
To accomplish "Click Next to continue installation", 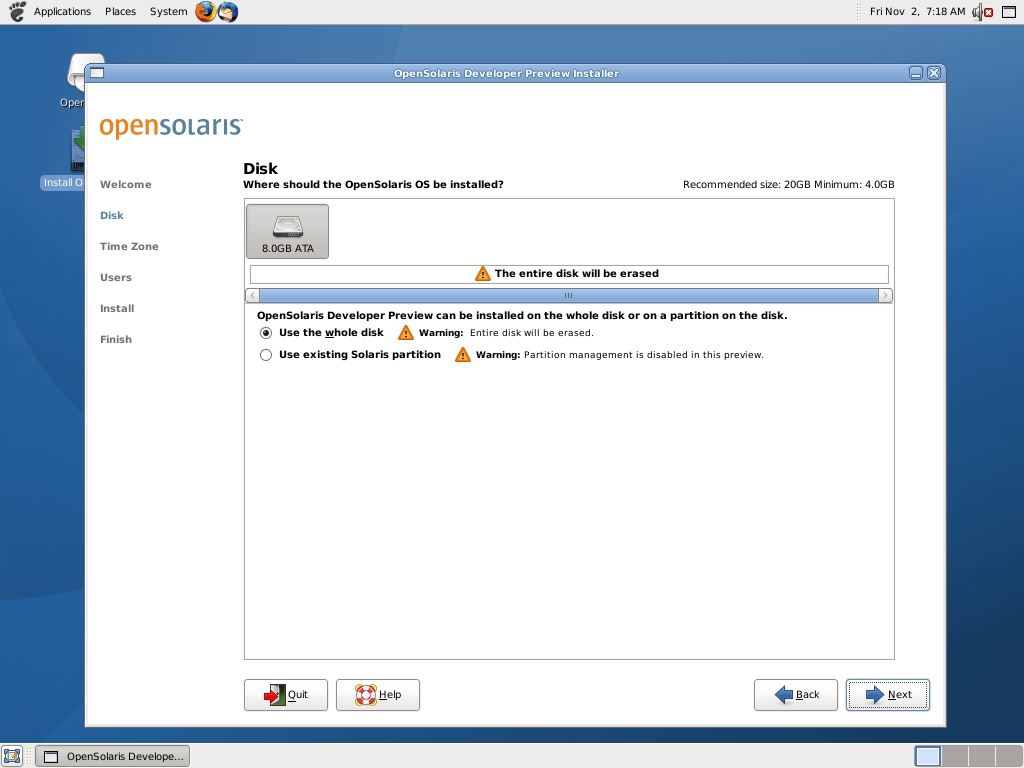I will click(888, 695).
